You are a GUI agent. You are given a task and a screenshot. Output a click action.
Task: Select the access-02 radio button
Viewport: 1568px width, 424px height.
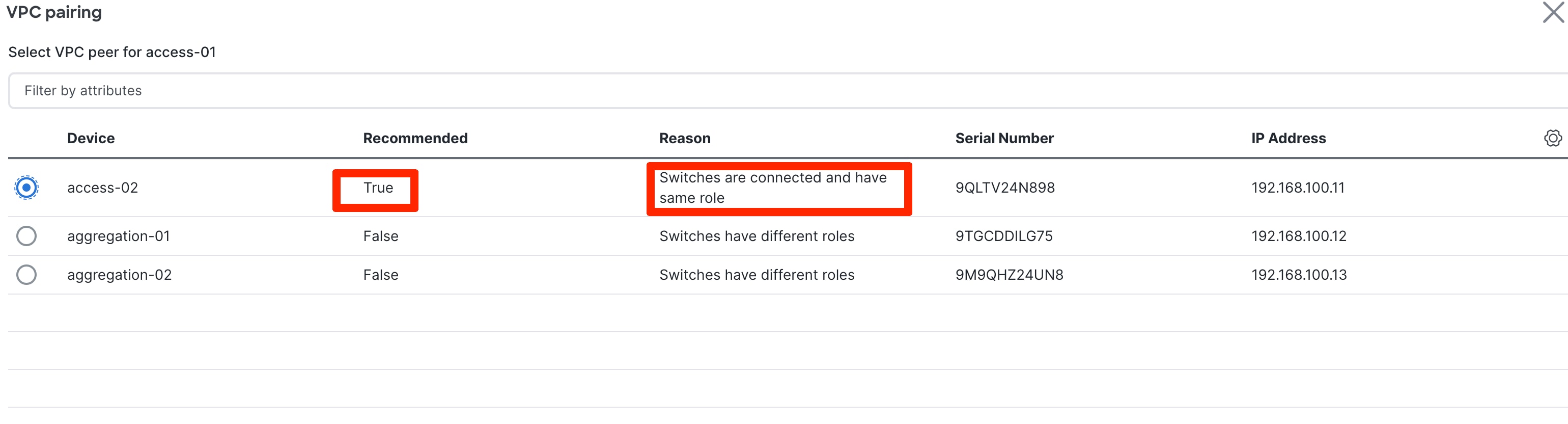pyautogui.click(x=26, y=188)
